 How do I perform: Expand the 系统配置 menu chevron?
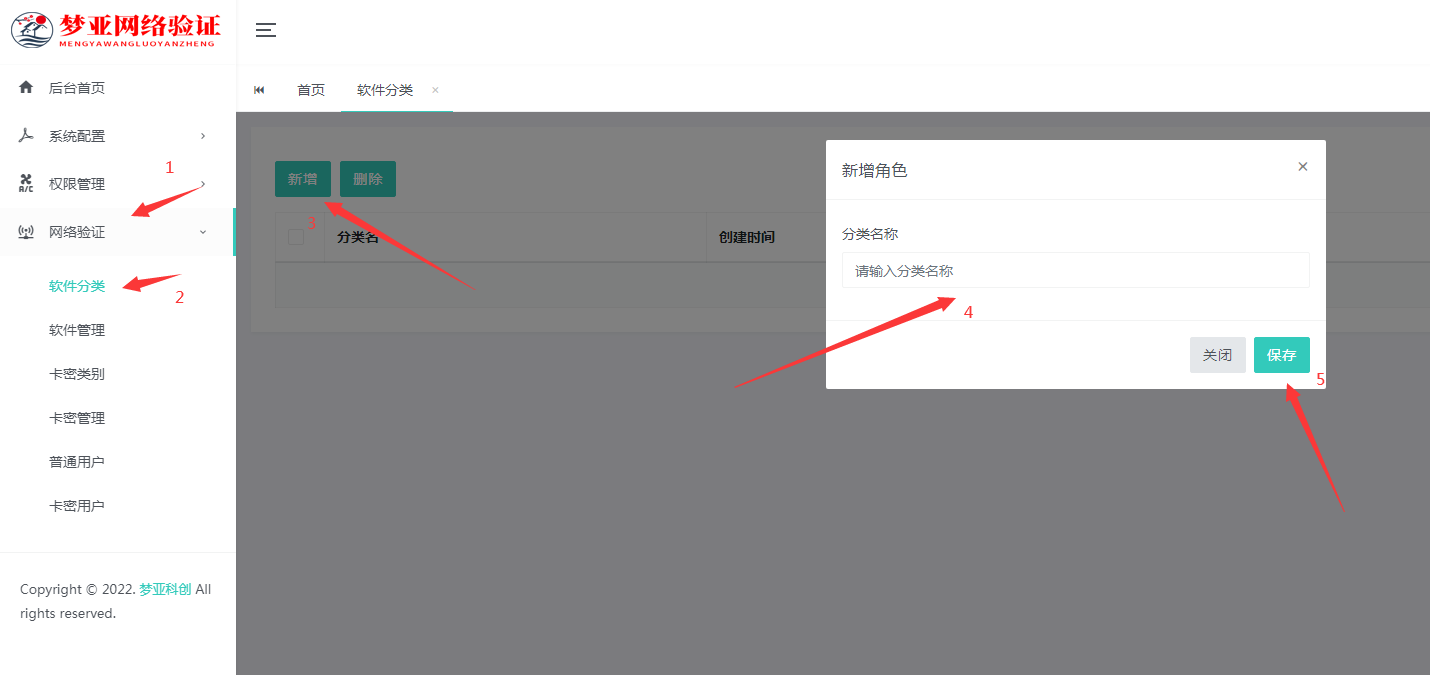click(x=203, y=135)
